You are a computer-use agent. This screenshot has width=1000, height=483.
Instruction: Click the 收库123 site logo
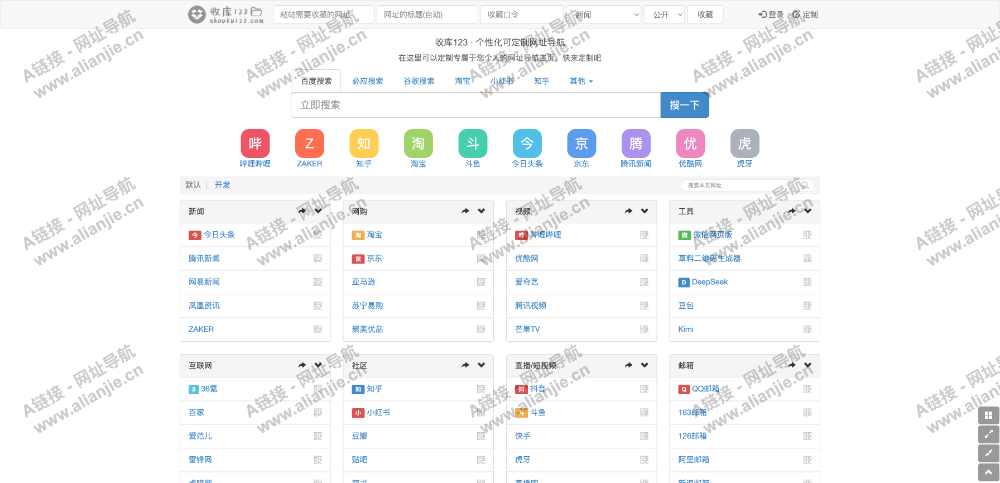[x=226, y=15]
